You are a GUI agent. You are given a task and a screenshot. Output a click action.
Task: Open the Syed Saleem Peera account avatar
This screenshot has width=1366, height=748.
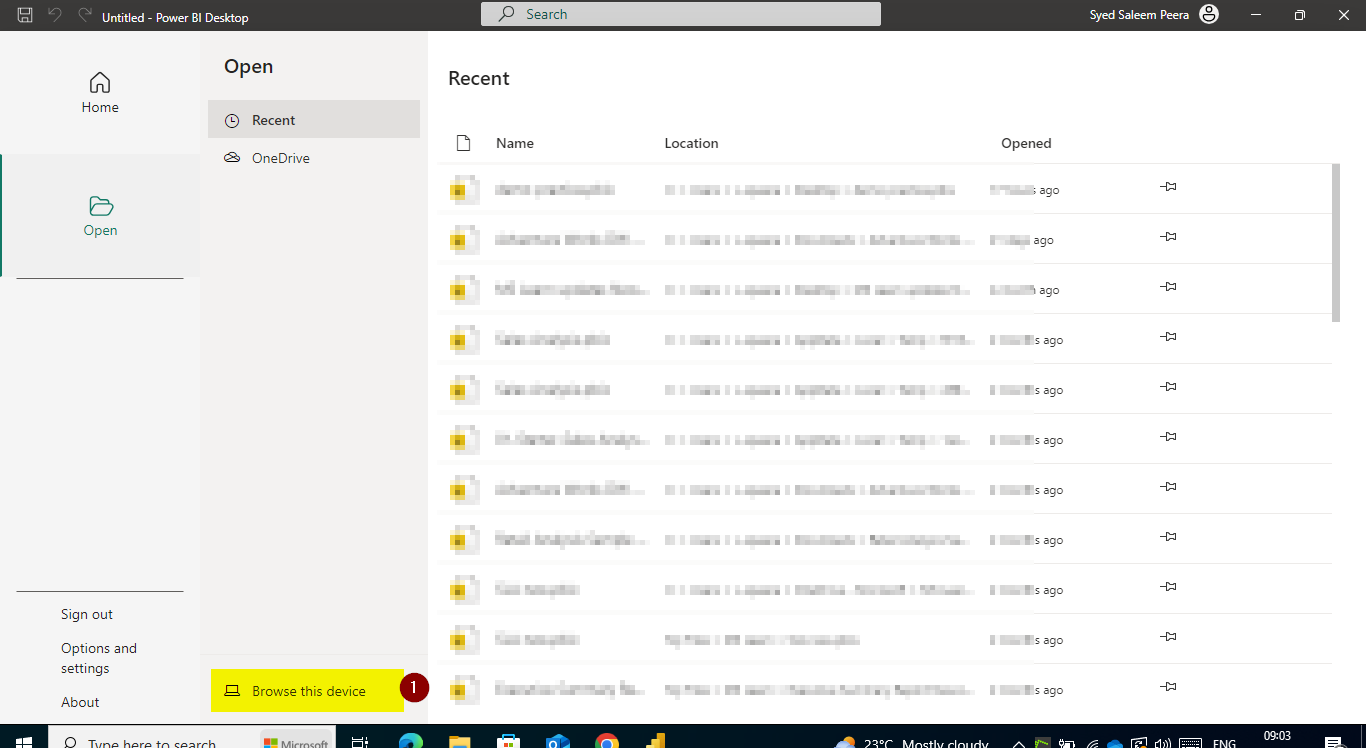click(1209, 15)
